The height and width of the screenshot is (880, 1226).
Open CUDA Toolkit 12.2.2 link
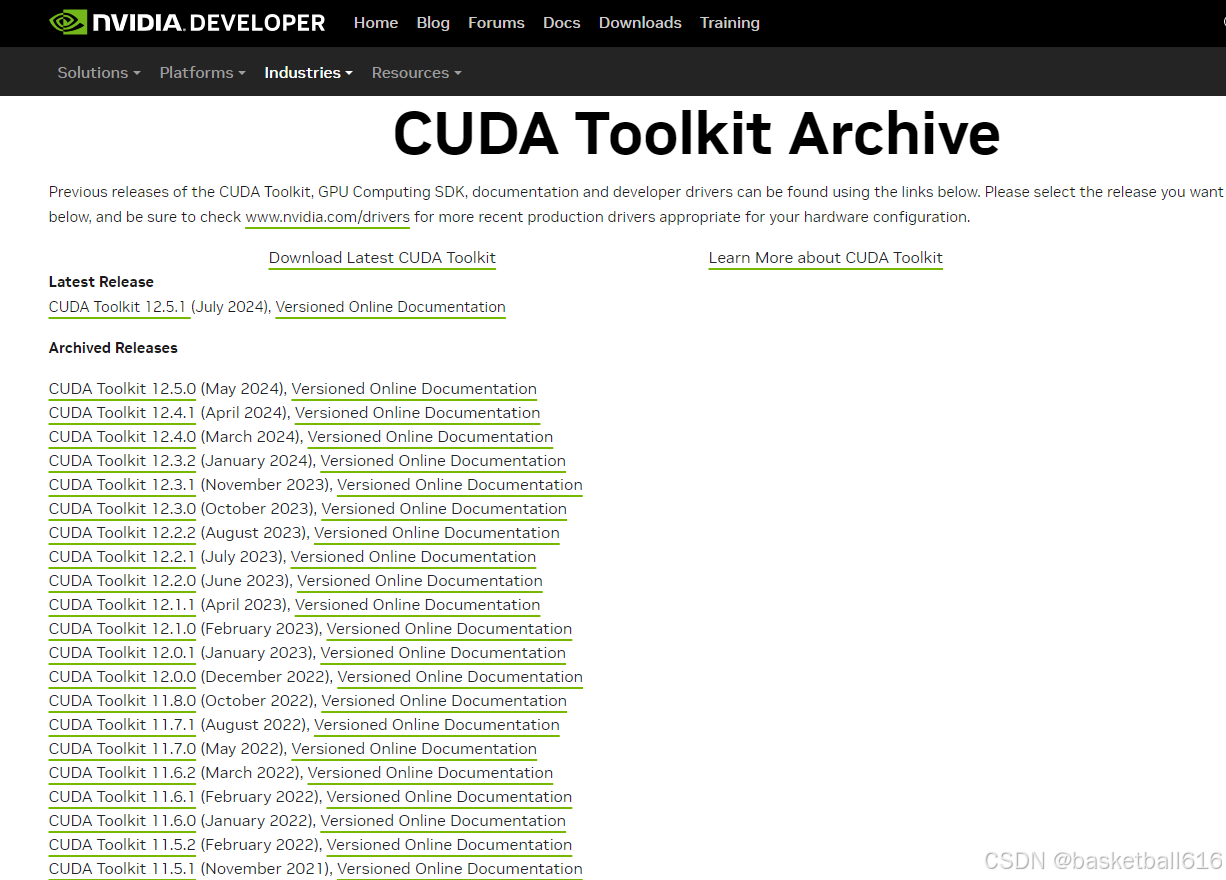click(x=122, y=533)
